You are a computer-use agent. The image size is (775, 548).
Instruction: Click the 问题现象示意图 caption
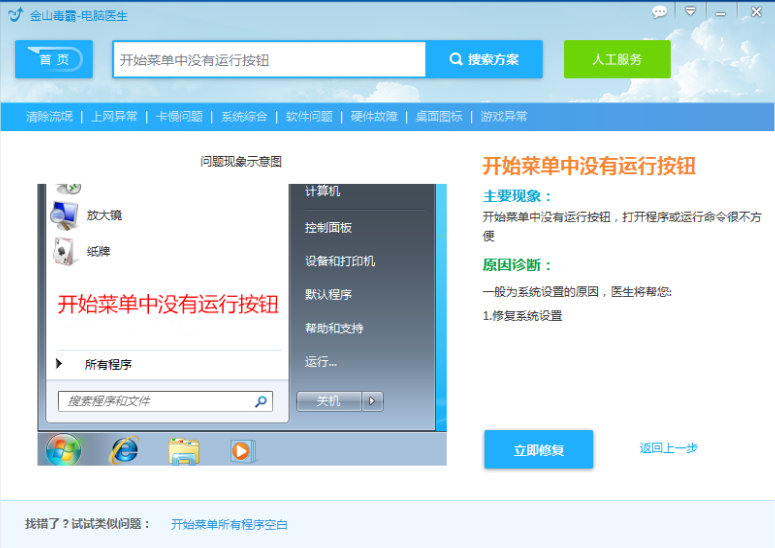click(x=241, y=162)
